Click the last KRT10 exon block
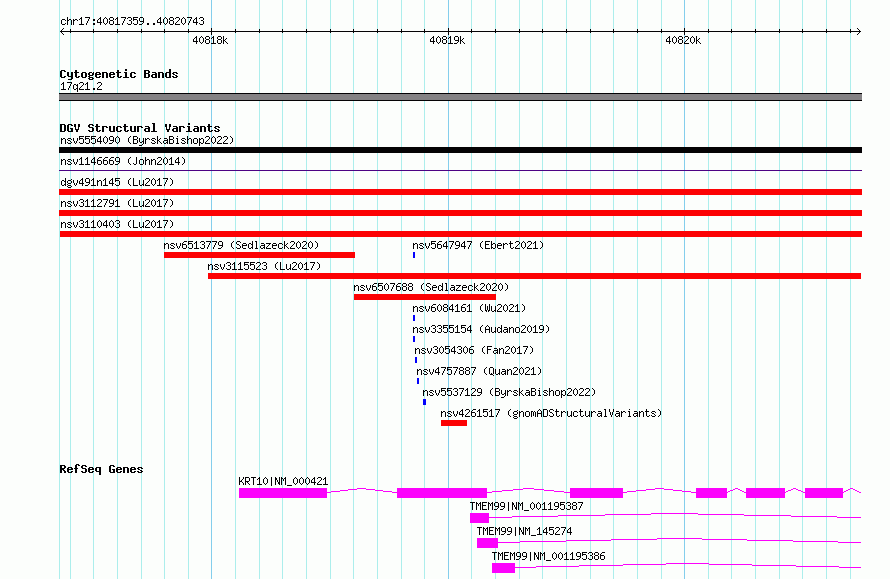This screenshot has width=890, height=579. click(x=824, y=493)
